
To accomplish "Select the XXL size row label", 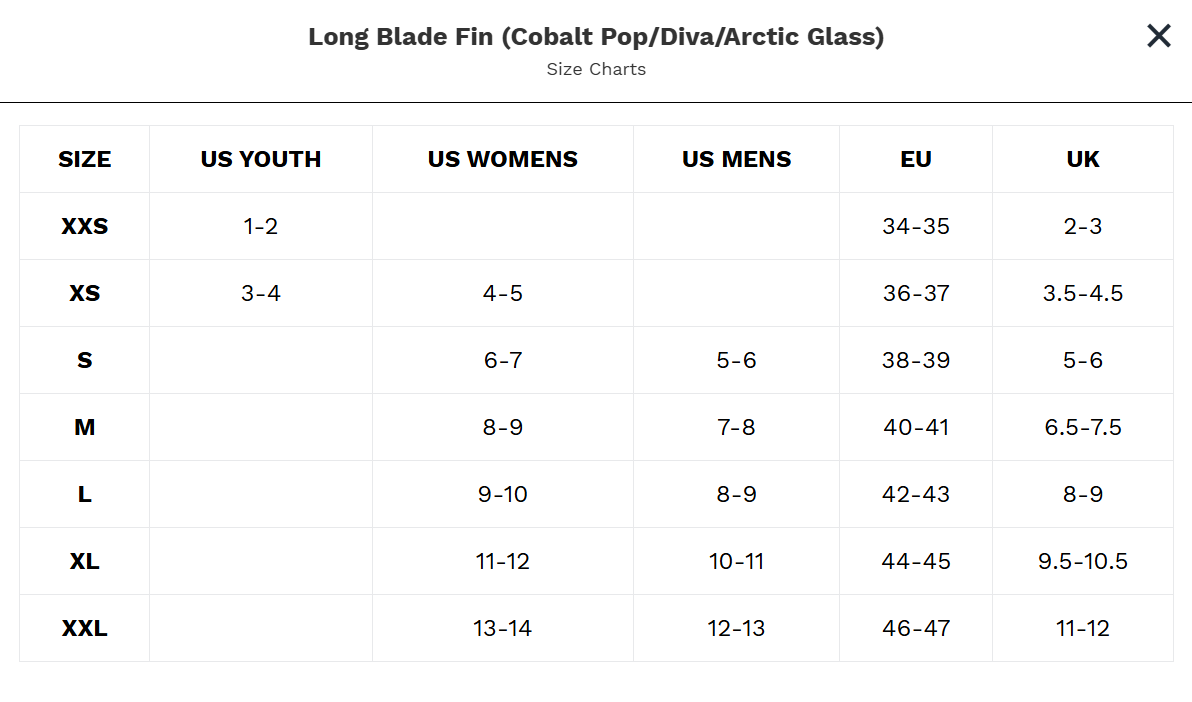I will point(85,628).
